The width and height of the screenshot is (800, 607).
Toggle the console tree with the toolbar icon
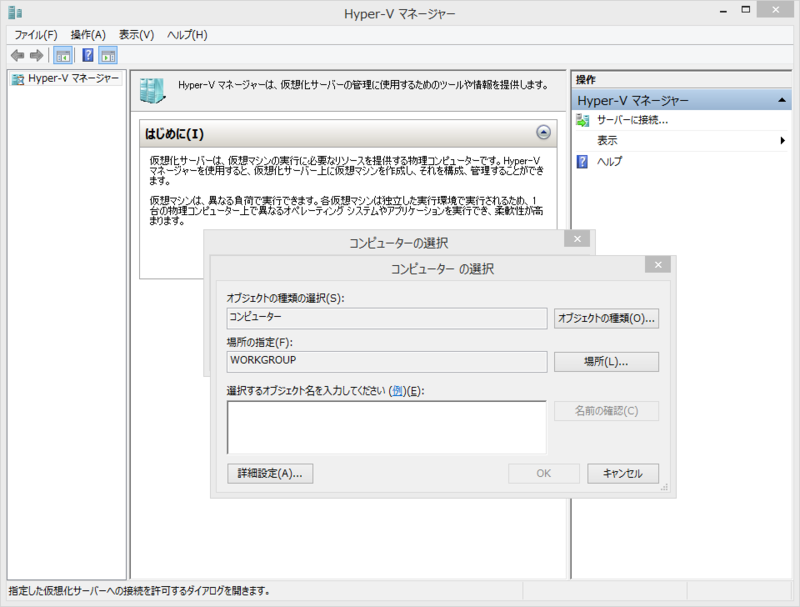pos(62,55)
